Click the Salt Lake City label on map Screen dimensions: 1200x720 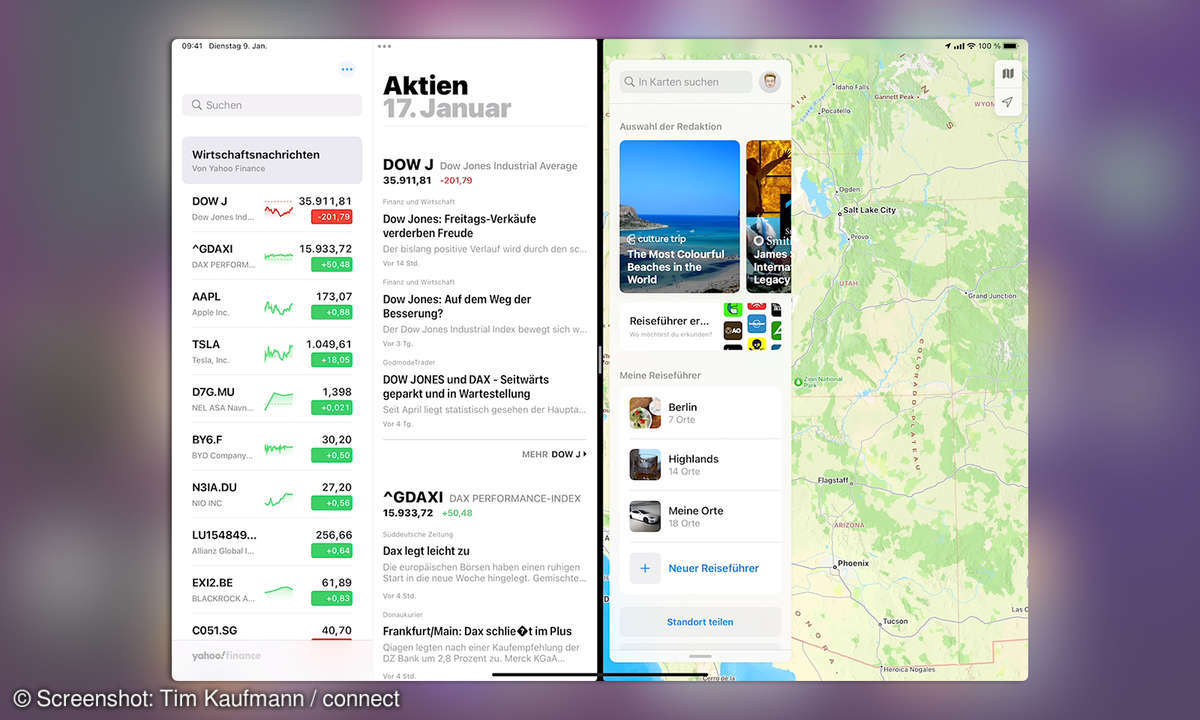869,210
